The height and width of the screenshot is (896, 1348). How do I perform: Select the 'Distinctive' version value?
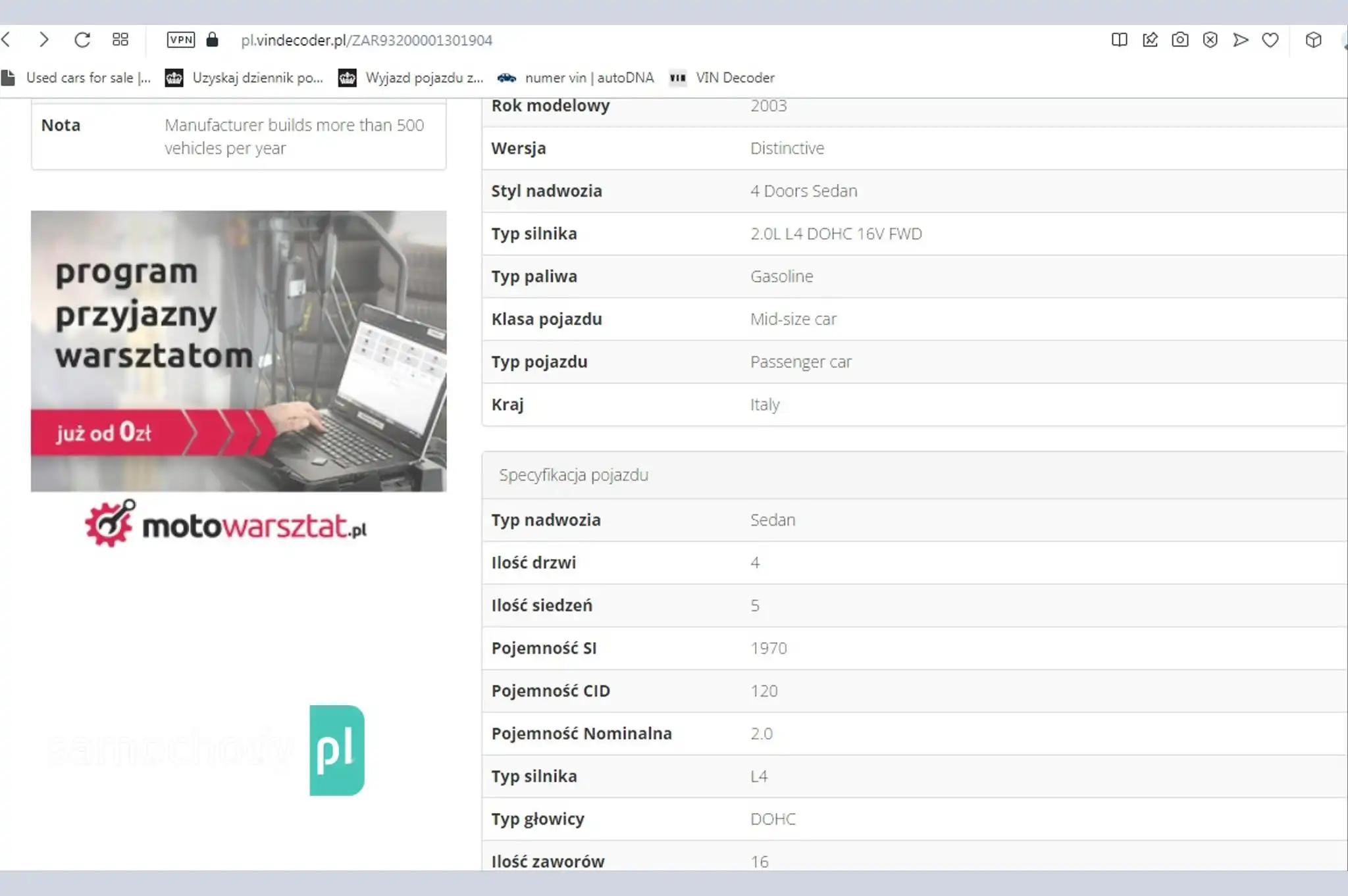tap(787, 148)
